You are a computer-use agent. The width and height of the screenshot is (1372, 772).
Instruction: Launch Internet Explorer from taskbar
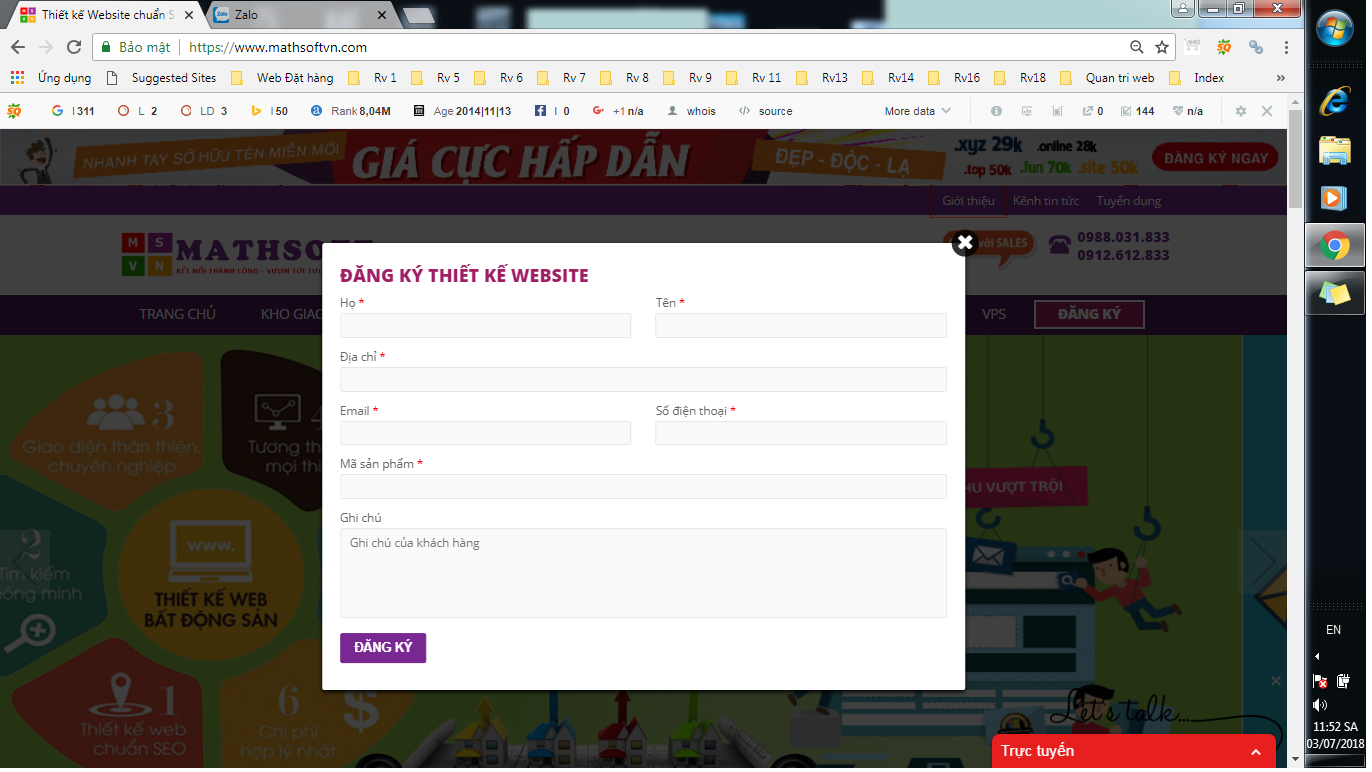pyautogui.click(x=1335, y=101)
